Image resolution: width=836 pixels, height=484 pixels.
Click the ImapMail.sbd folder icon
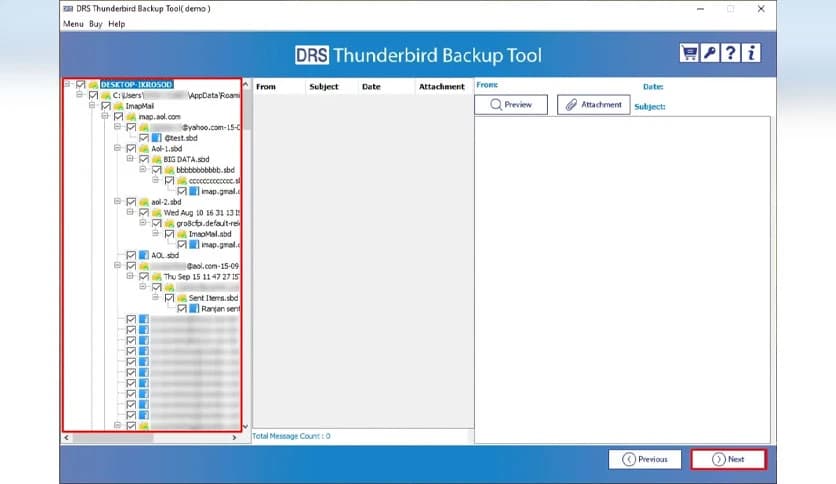pyautogui.click(x=182, y=234)
